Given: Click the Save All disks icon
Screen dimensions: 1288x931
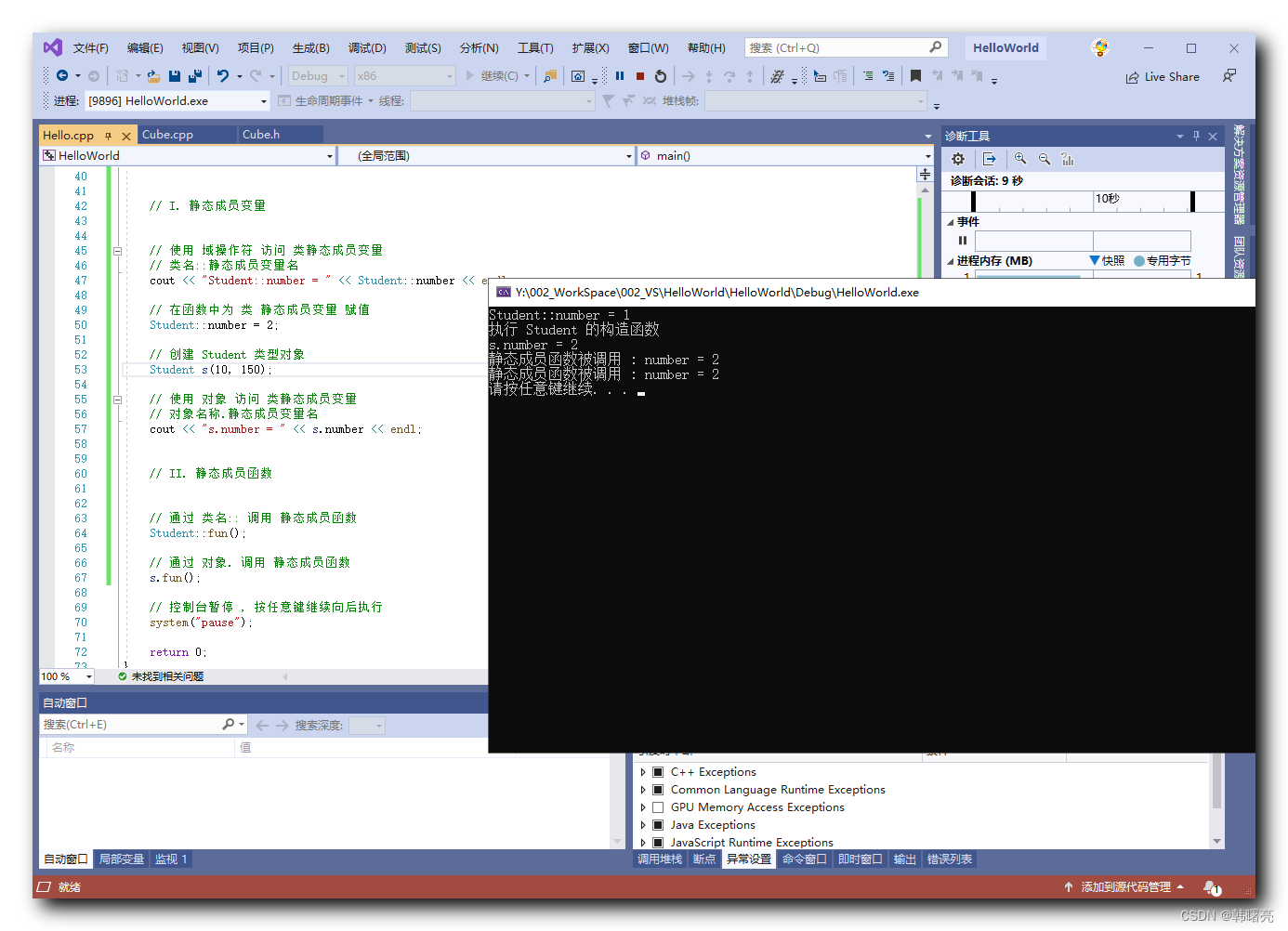Looking at the screenshot, I should click(195, 76).
